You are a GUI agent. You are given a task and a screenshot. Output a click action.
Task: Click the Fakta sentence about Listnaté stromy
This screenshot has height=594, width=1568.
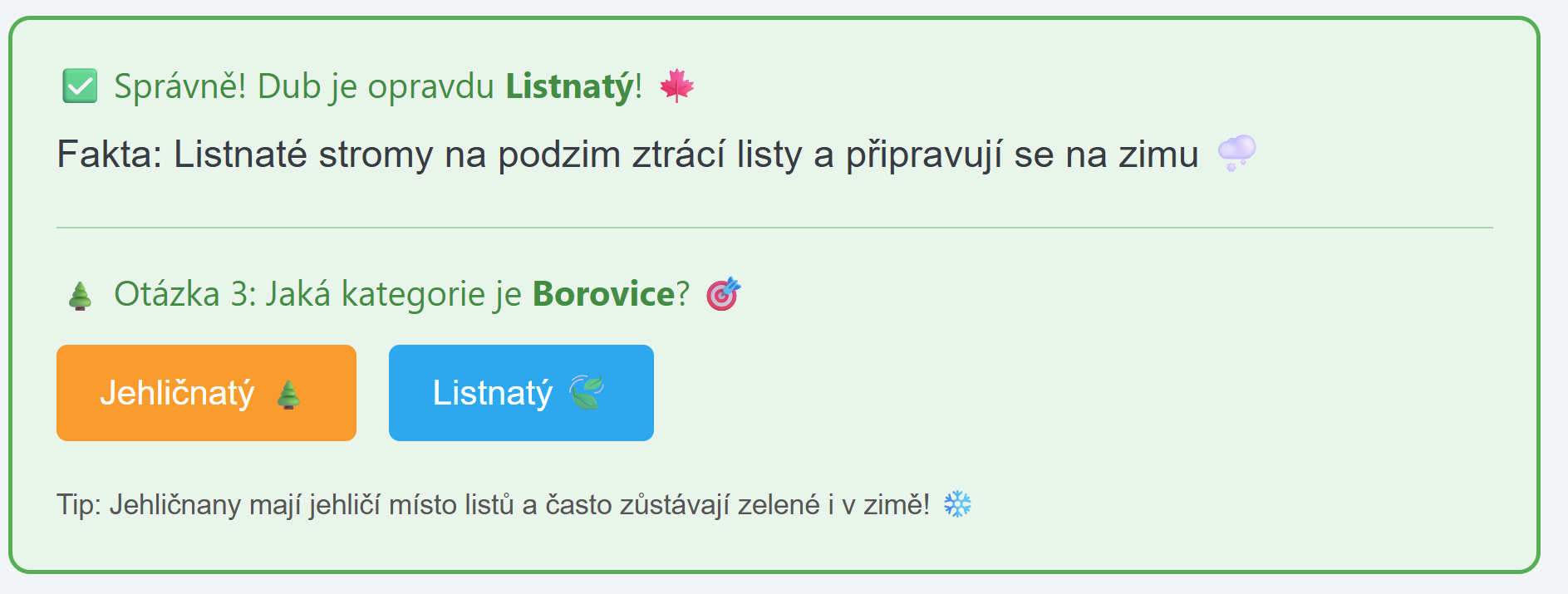[x=627, y=155]
